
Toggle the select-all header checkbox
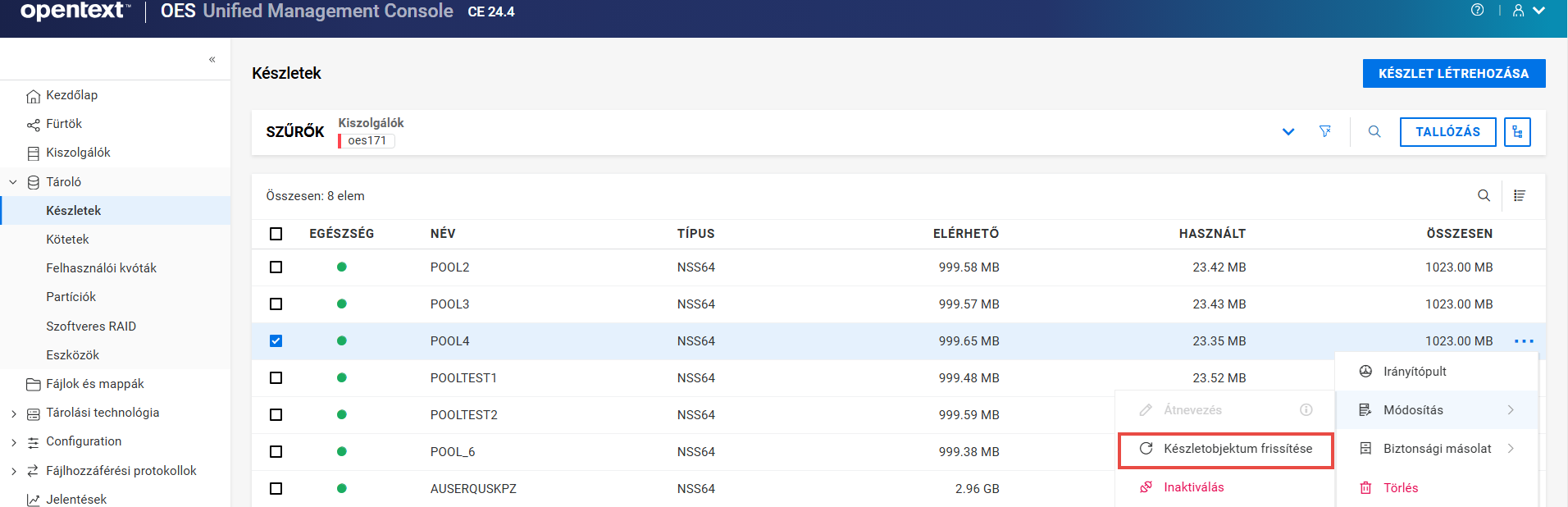276,234
